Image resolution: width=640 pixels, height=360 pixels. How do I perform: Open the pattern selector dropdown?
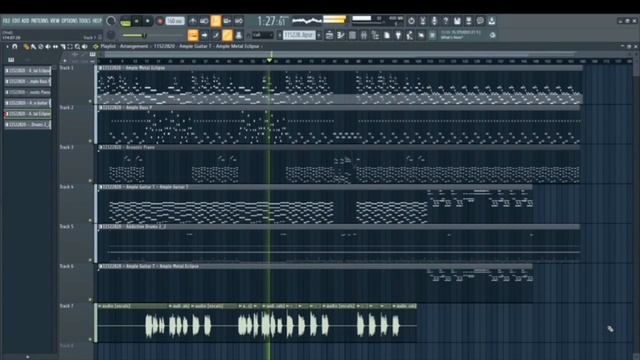click(299, 36)
